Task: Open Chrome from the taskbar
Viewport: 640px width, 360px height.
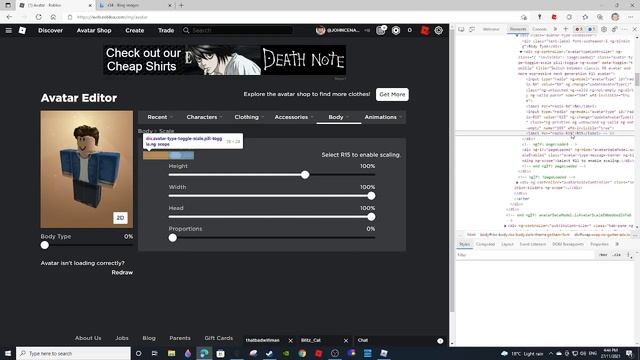Action: [302, 353]
